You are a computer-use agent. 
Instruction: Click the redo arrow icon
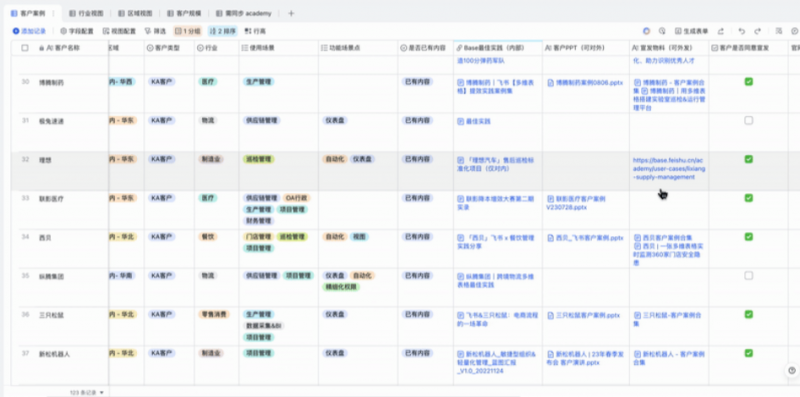[758, 31]
